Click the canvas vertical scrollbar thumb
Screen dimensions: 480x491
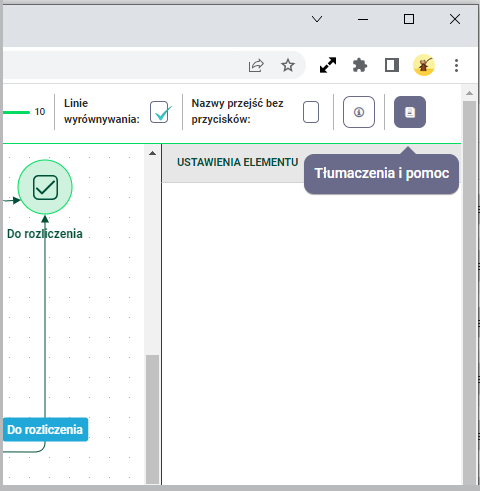(152, 419)
